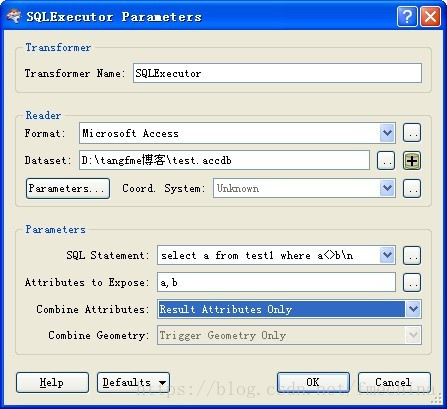Confirm with the OK button

pos(313,382)
